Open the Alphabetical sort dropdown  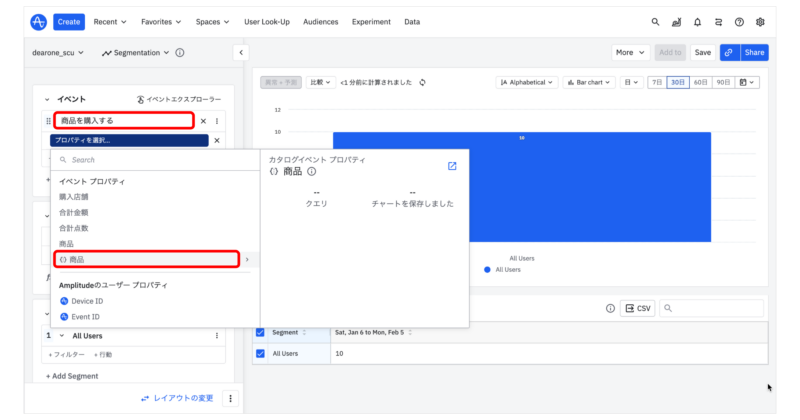tap(526, 82)
